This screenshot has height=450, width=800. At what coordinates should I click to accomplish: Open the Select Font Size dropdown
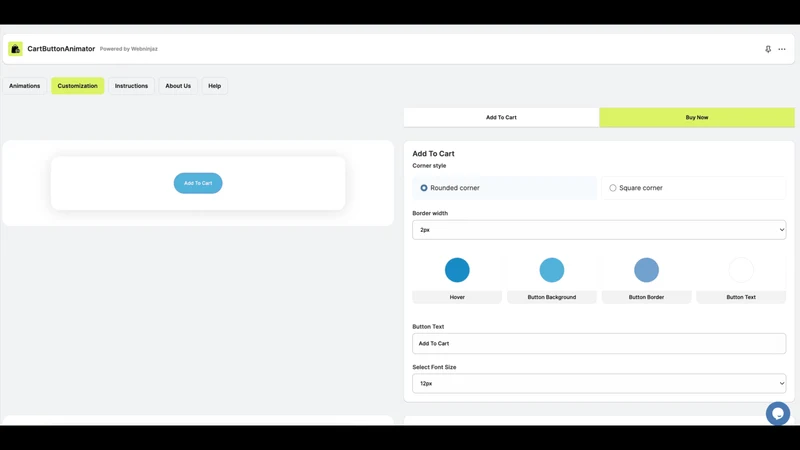point(599,383)
